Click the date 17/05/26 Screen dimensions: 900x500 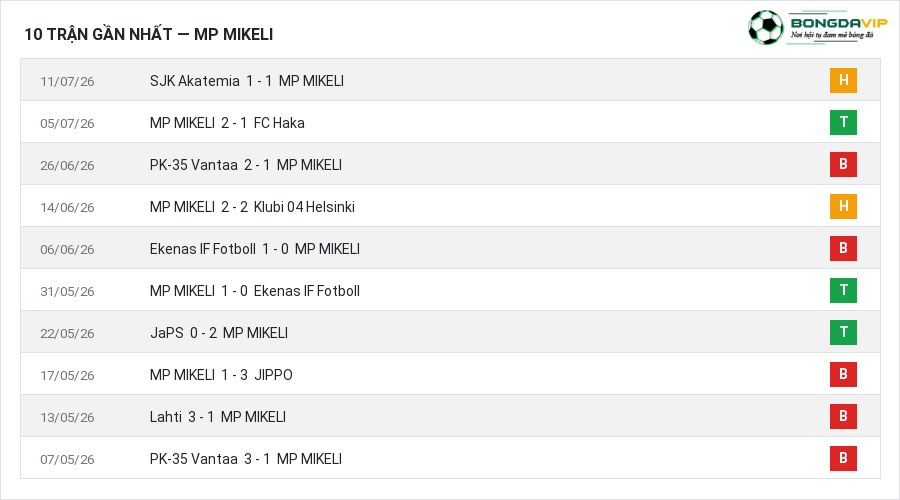67,375
